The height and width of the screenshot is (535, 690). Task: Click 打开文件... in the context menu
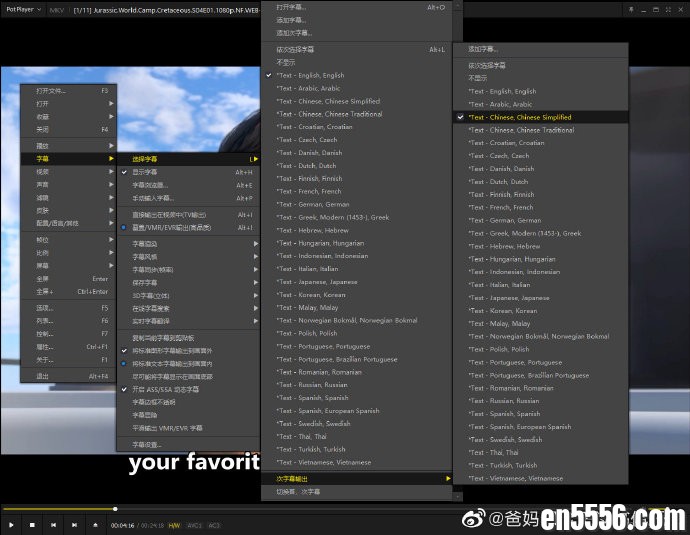[x=52, y=90]
